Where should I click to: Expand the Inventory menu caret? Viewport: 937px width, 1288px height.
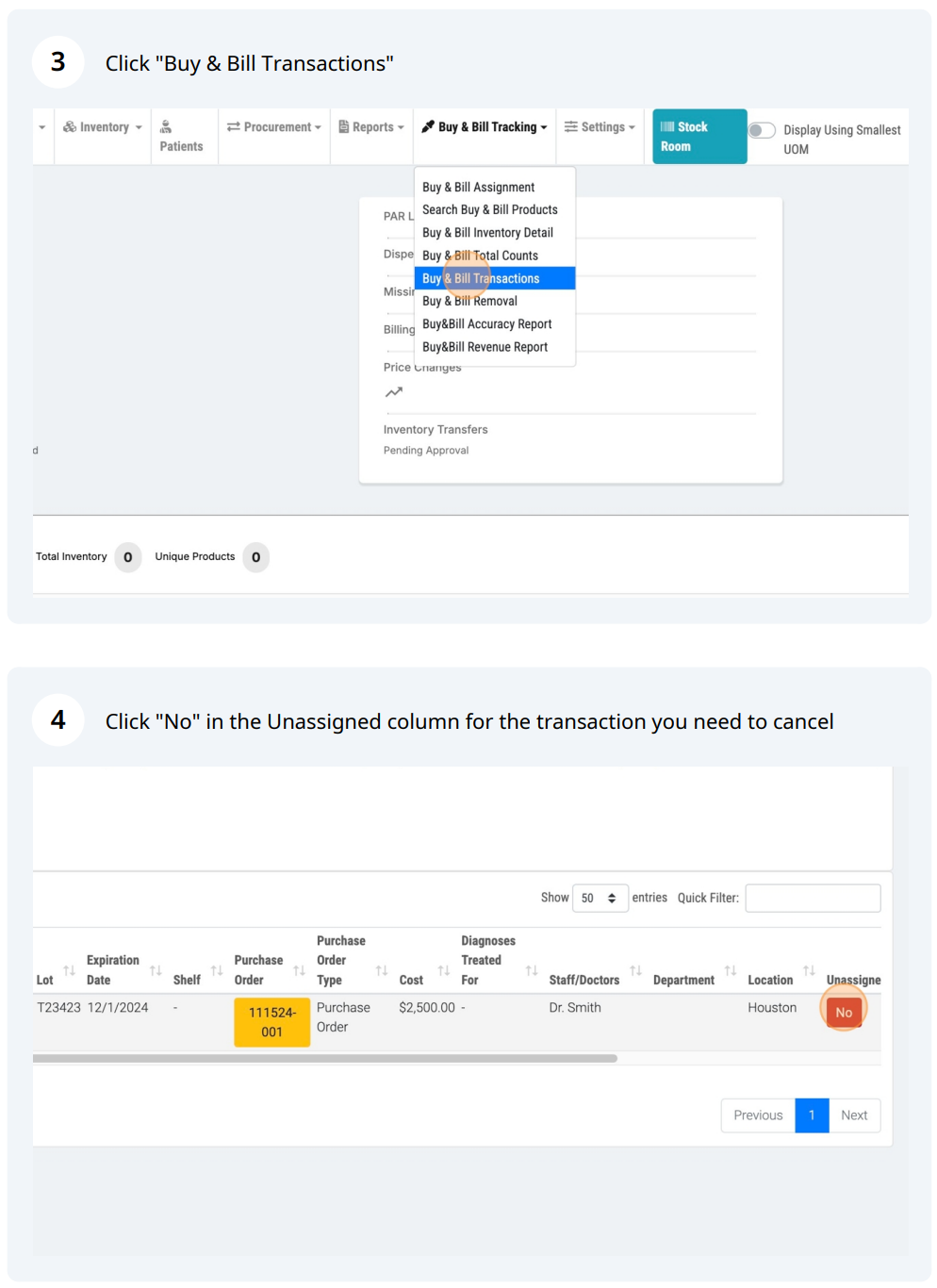[x=139, y=127]
